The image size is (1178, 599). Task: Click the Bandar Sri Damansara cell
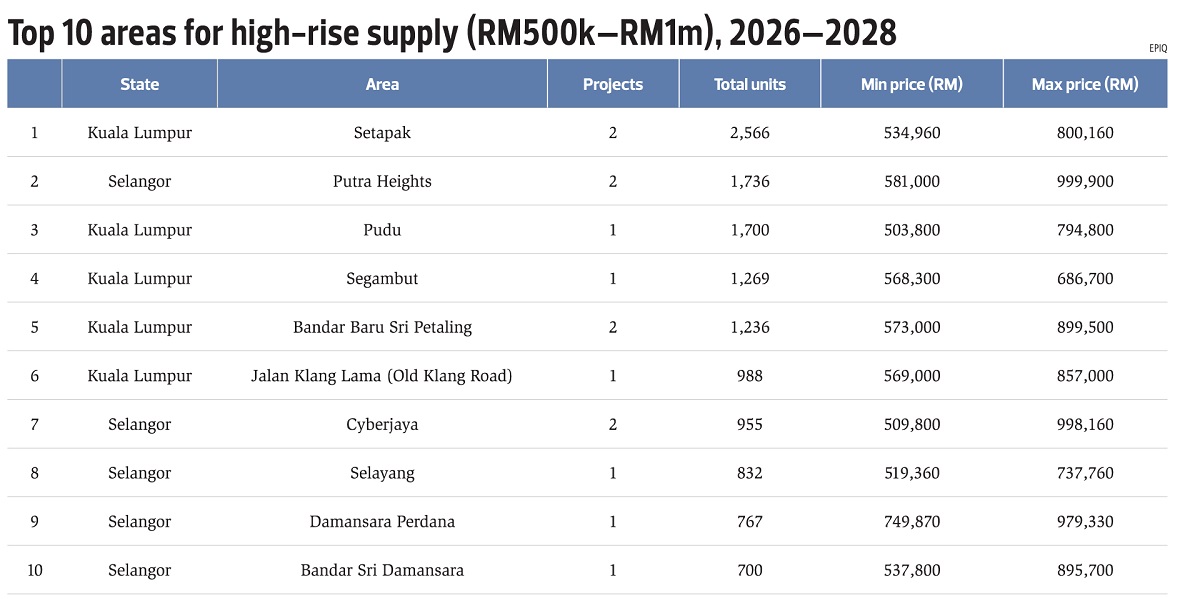tap(382, 570)
